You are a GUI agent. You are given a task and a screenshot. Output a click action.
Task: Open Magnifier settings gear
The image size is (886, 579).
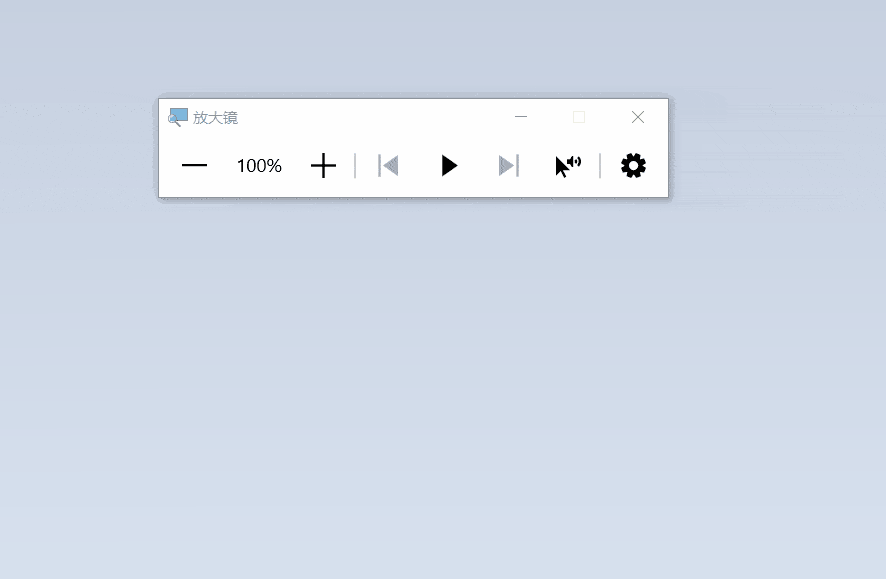pos(633,166)
